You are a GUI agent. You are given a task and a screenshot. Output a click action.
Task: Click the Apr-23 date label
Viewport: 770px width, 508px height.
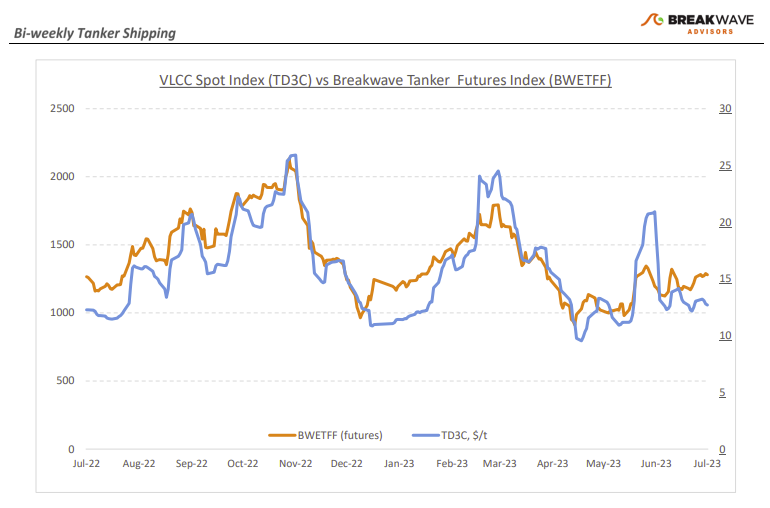click(x=552, y=464)
